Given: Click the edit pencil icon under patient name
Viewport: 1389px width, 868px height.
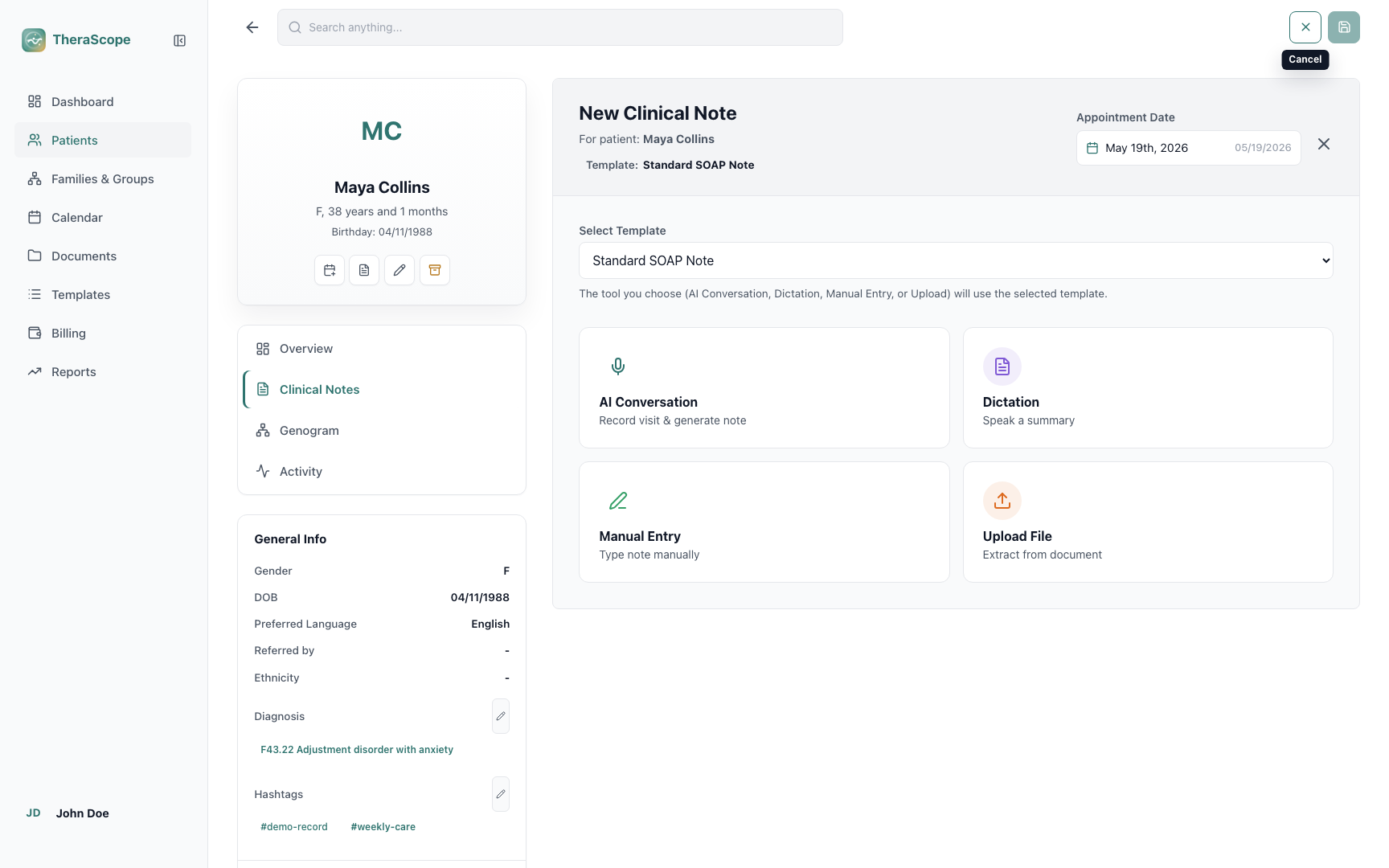Looking at the screenshot, I should point(399,270).
